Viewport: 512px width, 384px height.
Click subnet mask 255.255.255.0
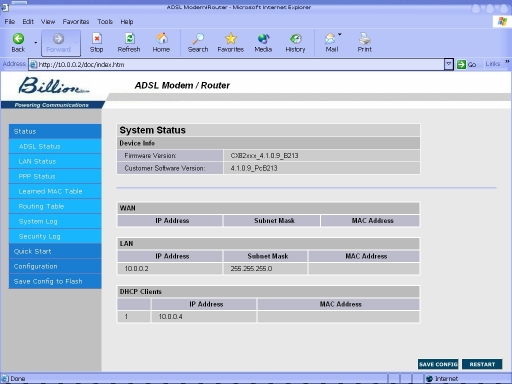pos(251,269)
